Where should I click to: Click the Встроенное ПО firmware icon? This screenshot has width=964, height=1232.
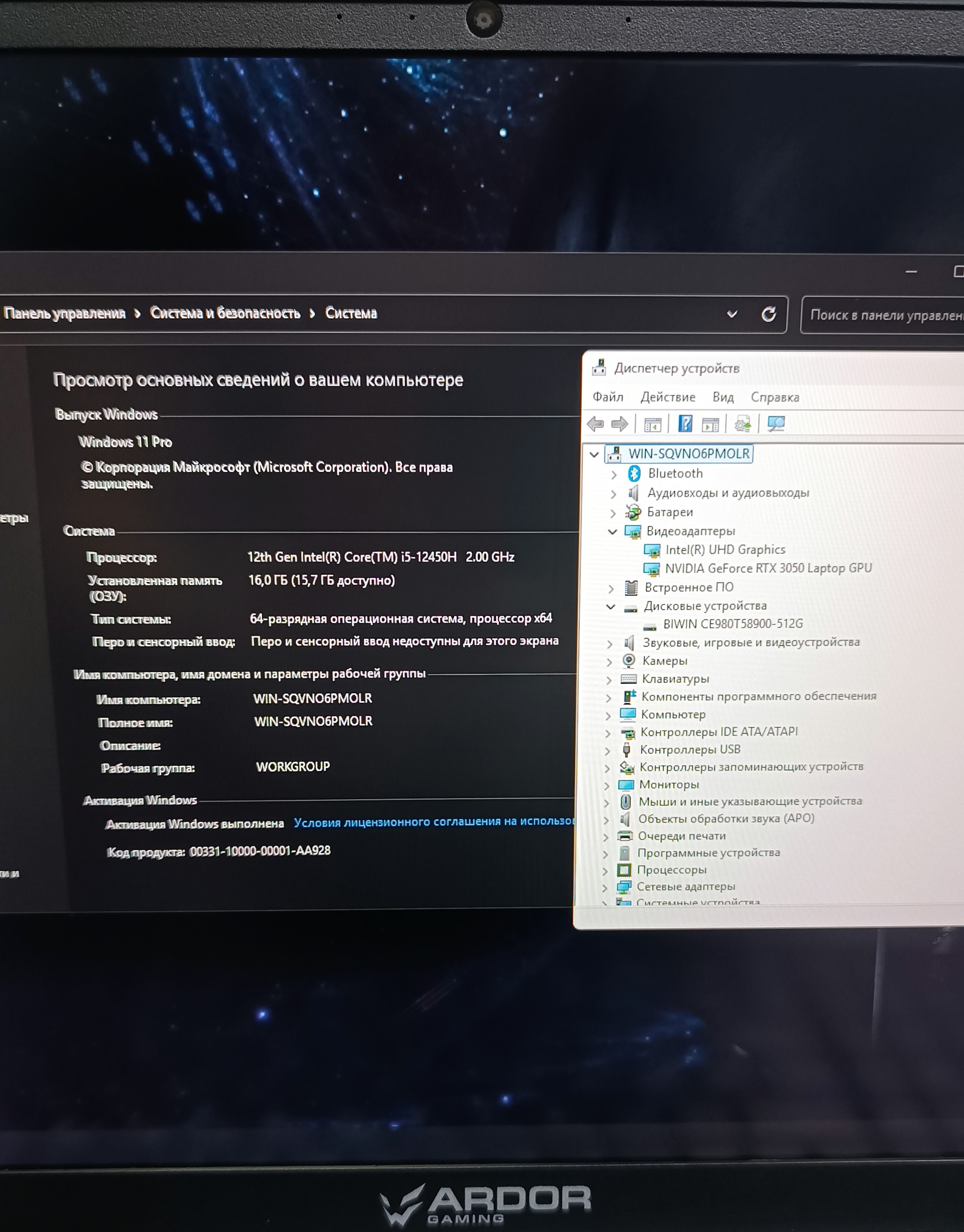631,588
